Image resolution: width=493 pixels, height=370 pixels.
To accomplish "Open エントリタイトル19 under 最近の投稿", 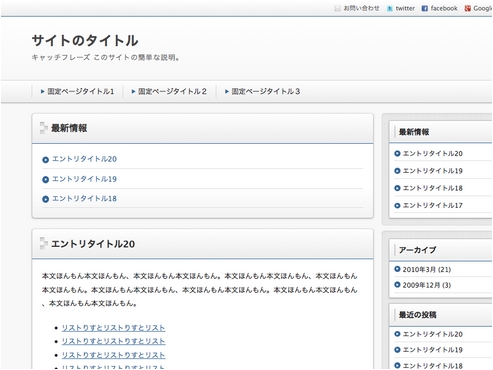I will [433, 350].
